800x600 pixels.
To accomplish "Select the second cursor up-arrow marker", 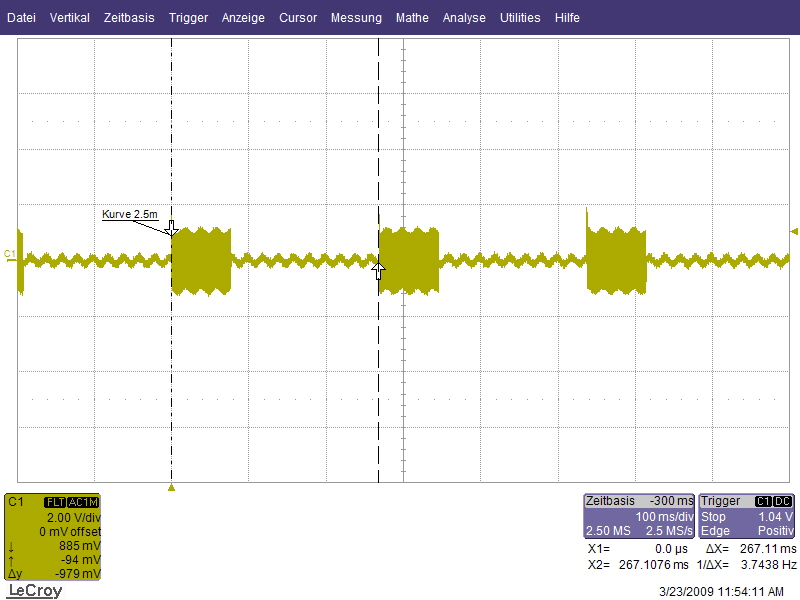I will coord(378,271).
